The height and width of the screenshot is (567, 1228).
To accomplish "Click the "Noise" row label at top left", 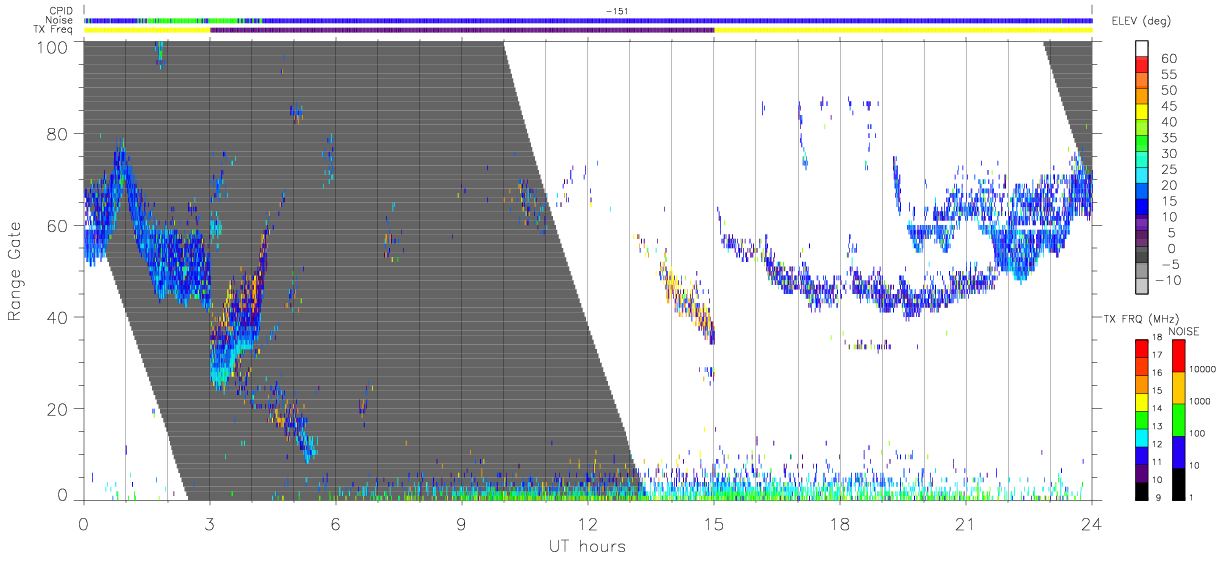I will tap(58, 20).
